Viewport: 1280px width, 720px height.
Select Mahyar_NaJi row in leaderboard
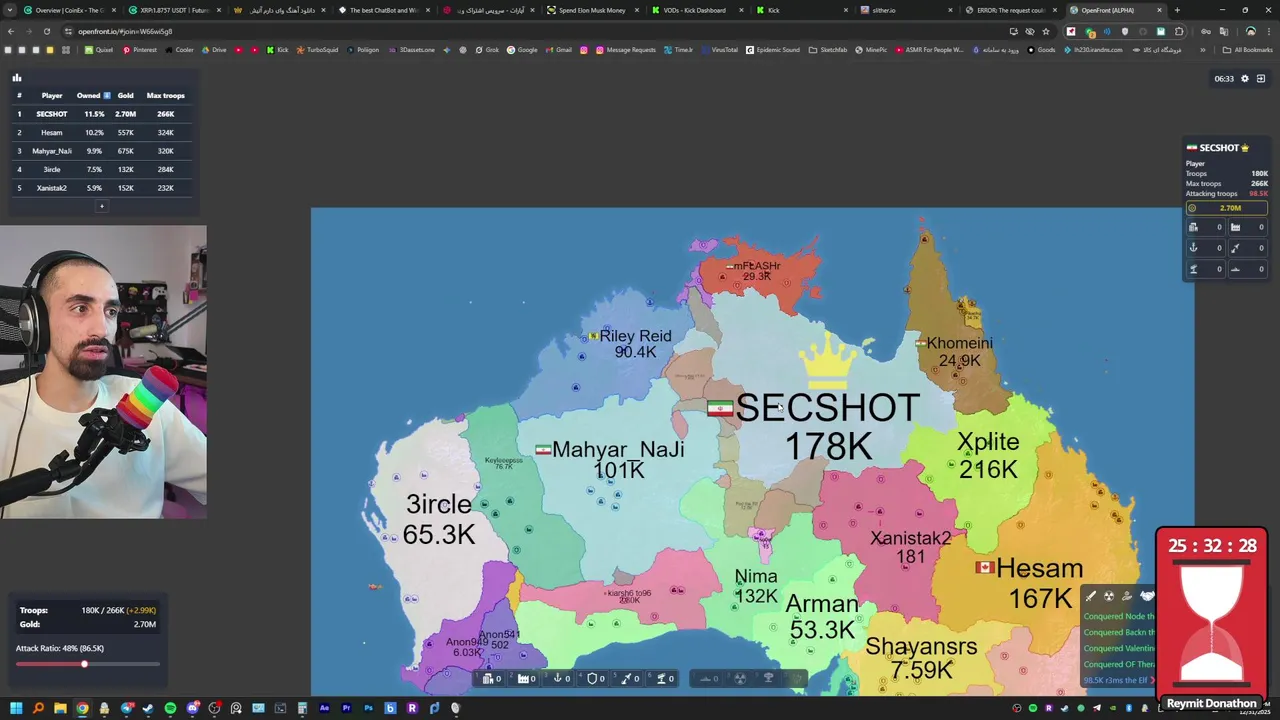pyautogui.click(x=100, y=151)
